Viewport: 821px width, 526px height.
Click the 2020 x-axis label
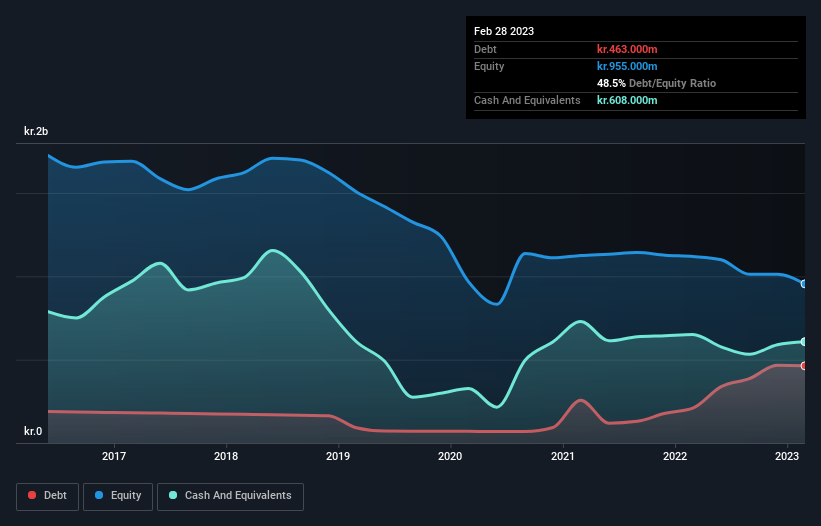[450, 456]
